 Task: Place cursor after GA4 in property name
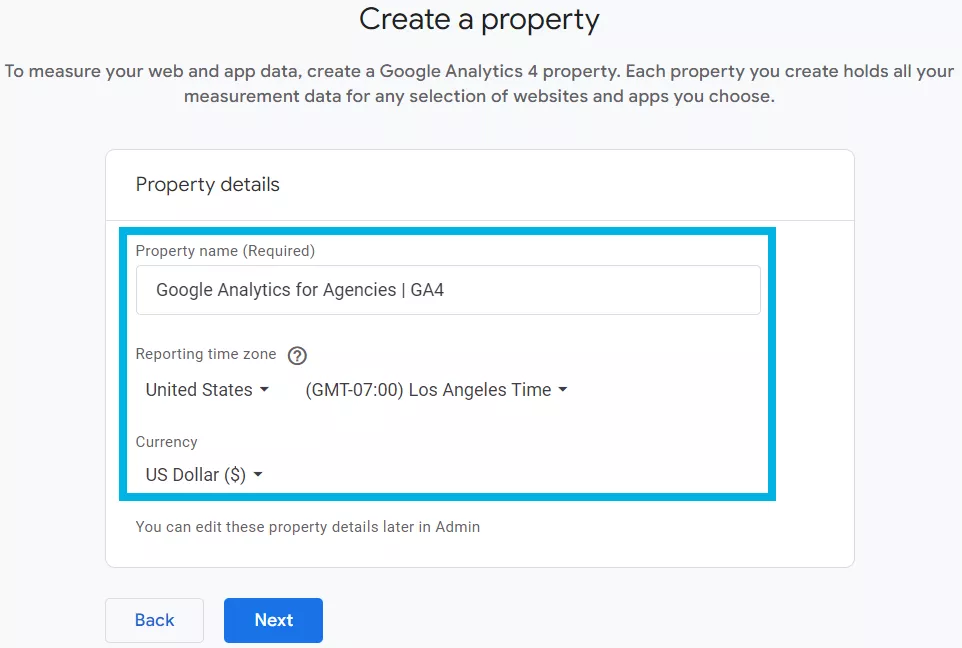tap(446, 290)
